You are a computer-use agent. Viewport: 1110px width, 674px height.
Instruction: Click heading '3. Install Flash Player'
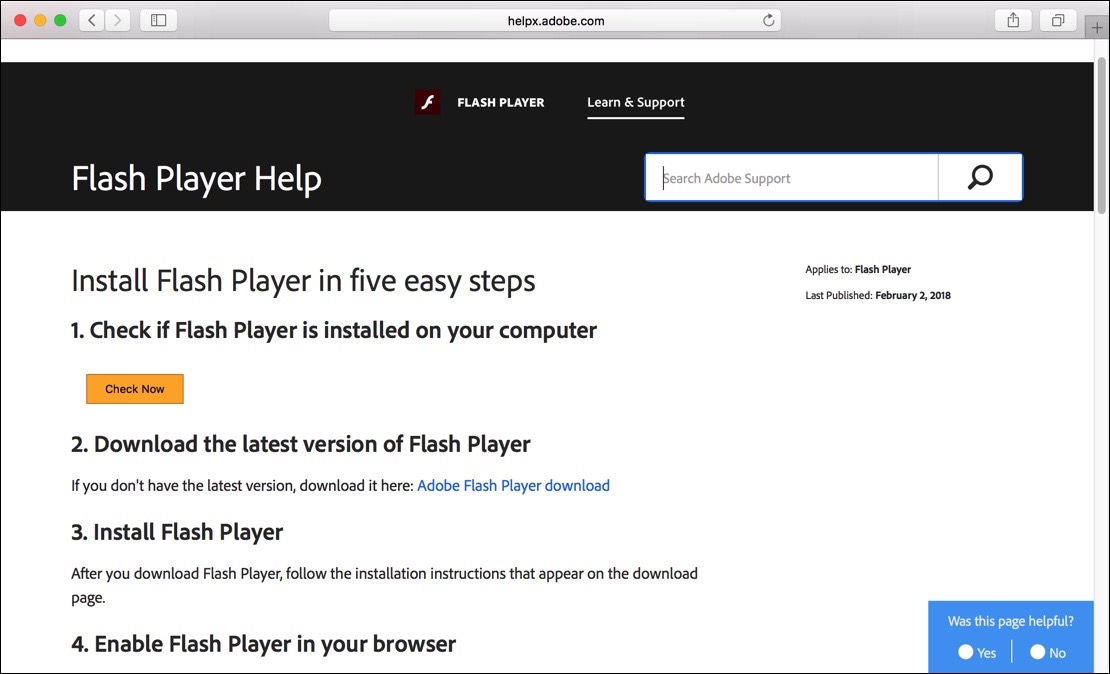[x=177, y=532]
